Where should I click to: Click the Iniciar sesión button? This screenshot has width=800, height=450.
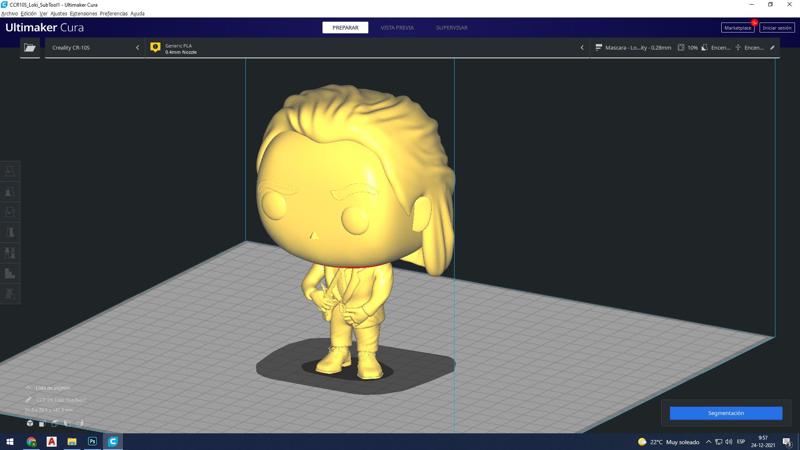pyautogui.click(x=776, y=28)
